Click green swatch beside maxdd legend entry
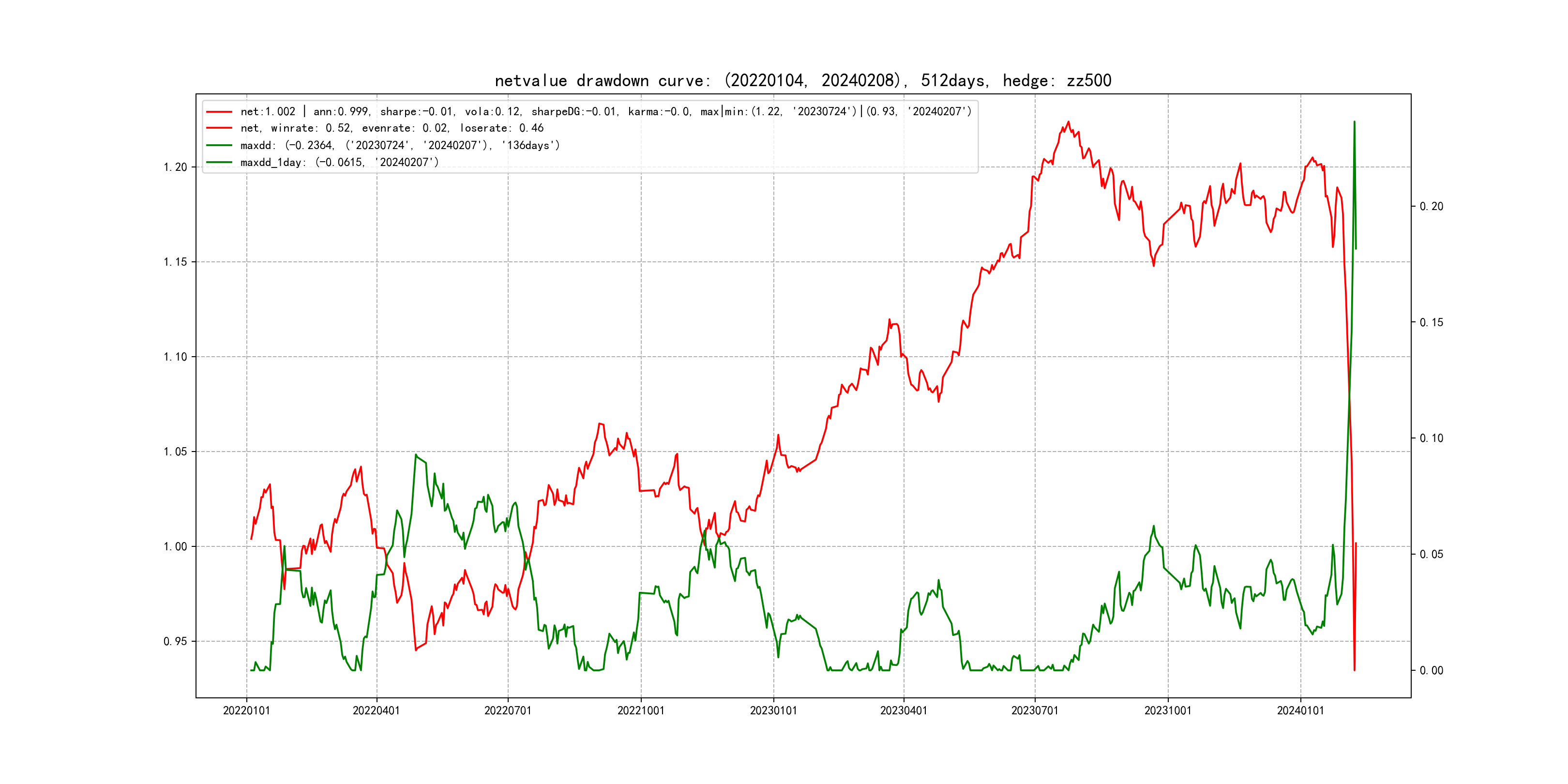This screenshot has width=1568, height=784. (219, 145)
